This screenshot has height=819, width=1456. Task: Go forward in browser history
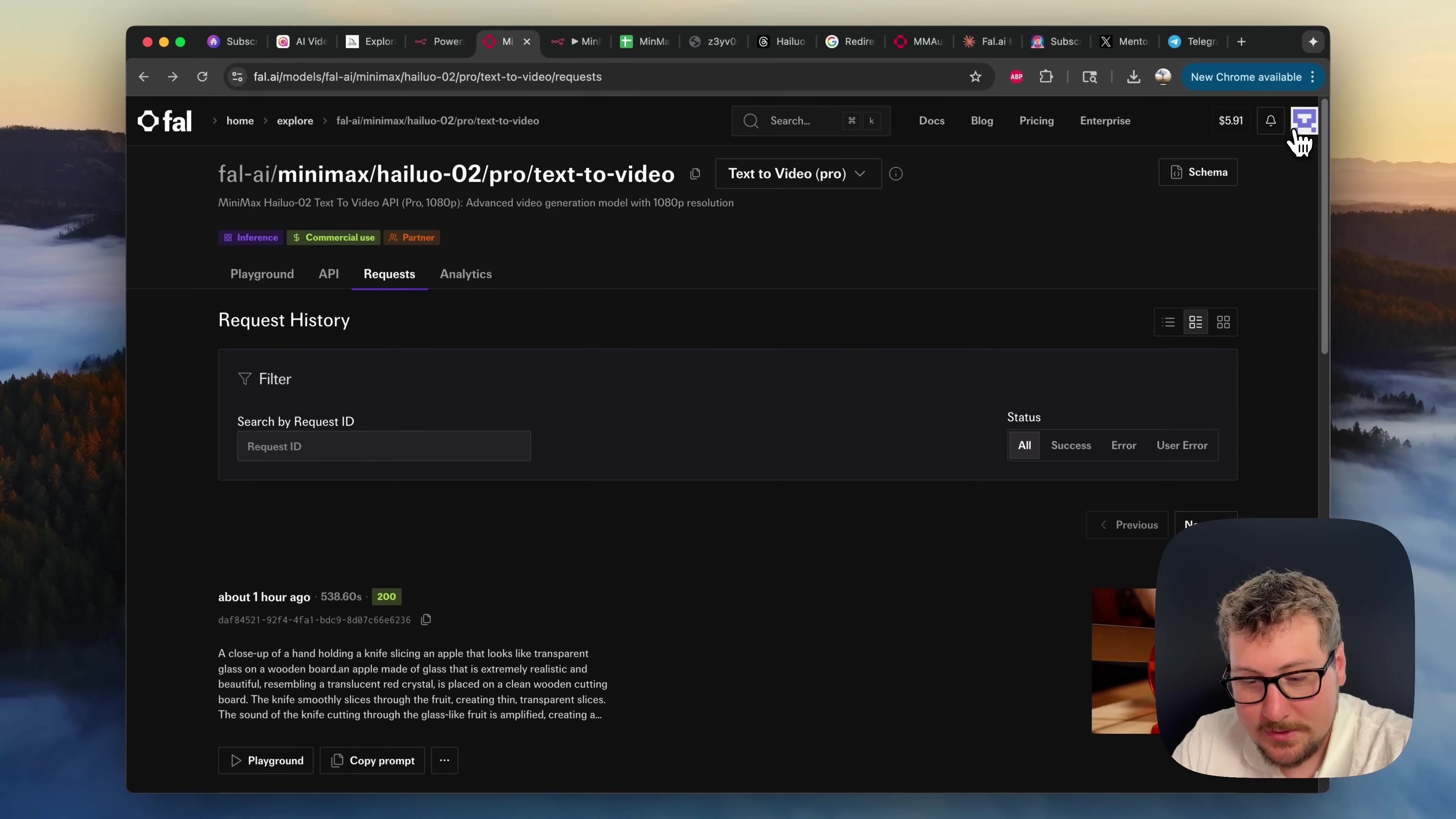pyautogui.click(x=173, y=77)
